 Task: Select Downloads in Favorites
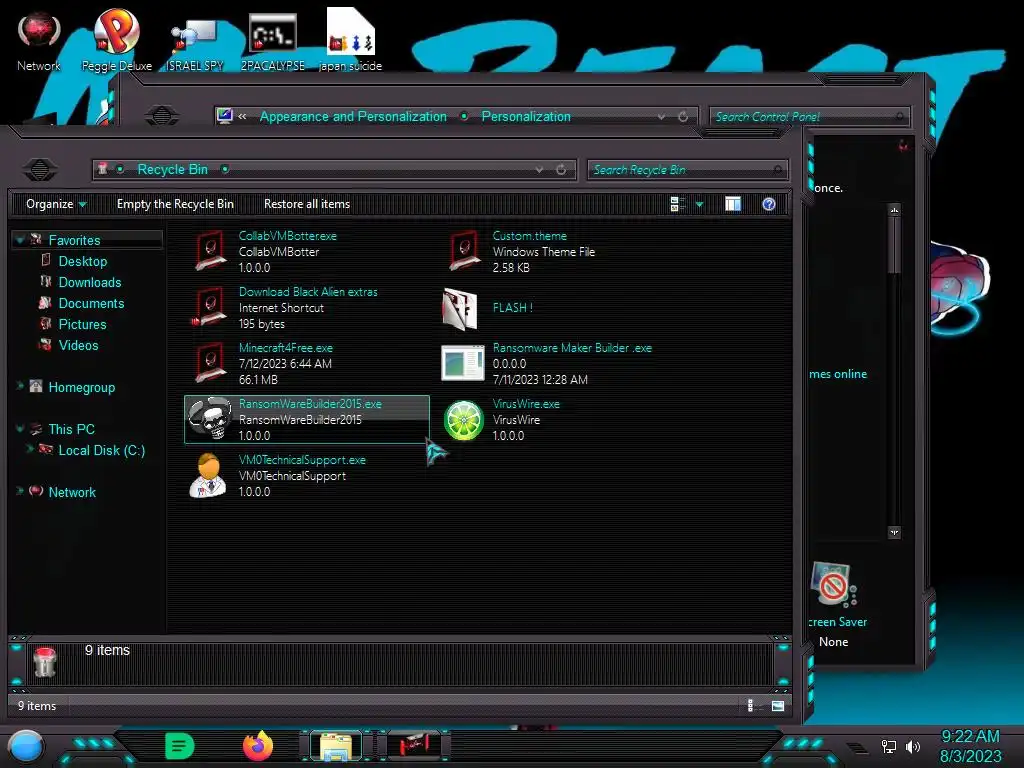pyautogui.click(x=89, y=282)
